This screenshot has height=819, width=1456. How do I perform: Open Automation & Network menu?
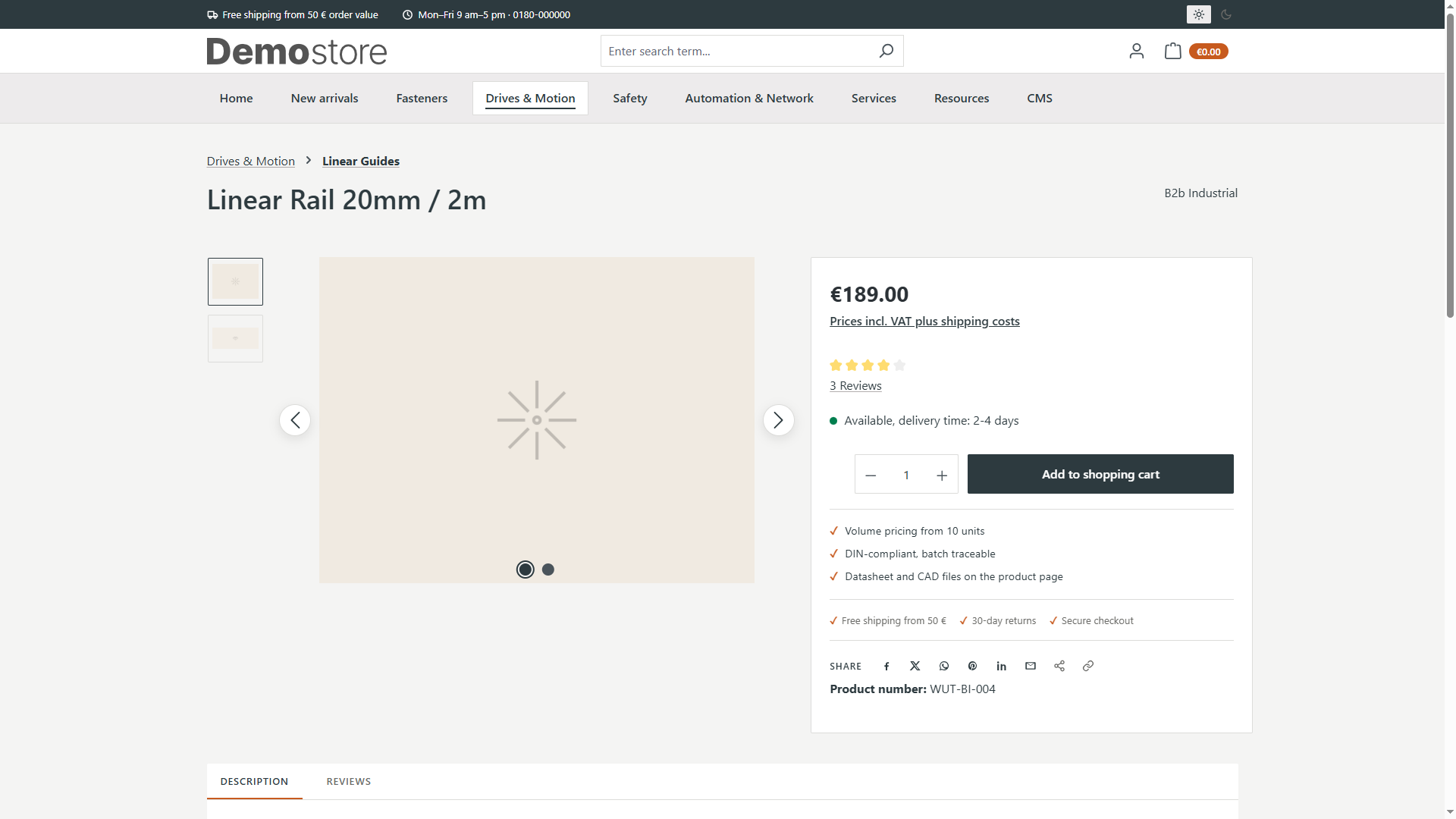coord(749,99)
